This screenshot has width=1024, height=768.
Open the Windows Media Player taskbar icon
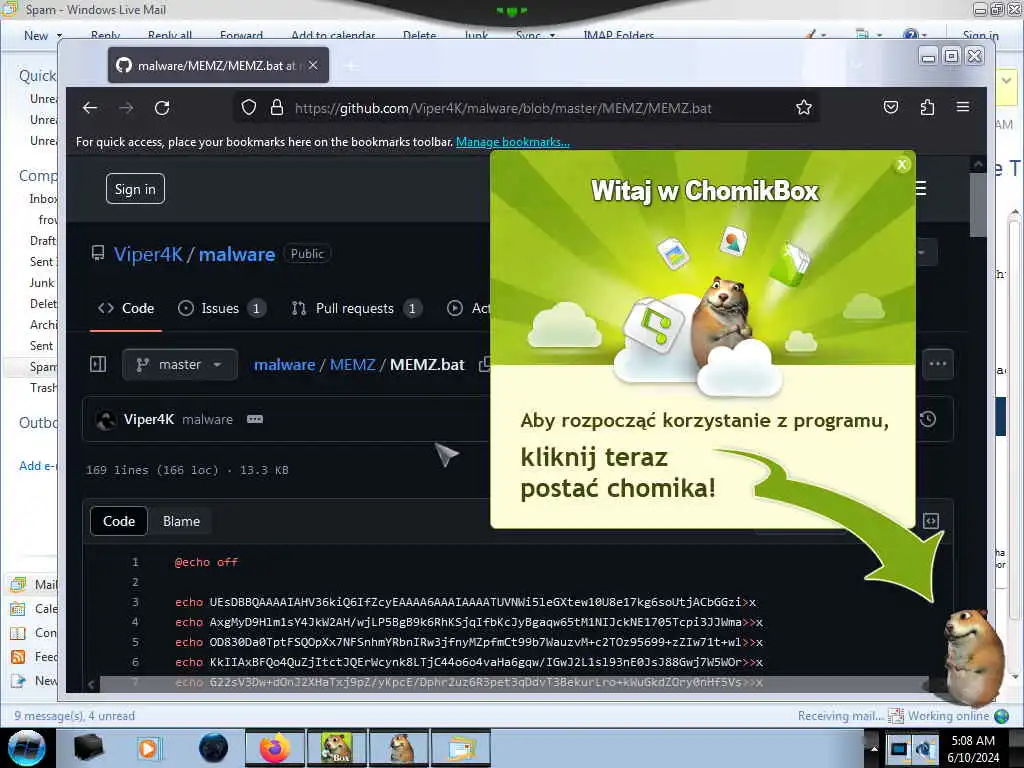[149, 748]
